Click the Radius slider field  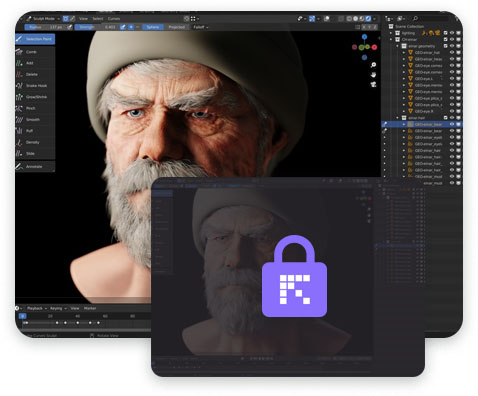[x=45, y=27]
